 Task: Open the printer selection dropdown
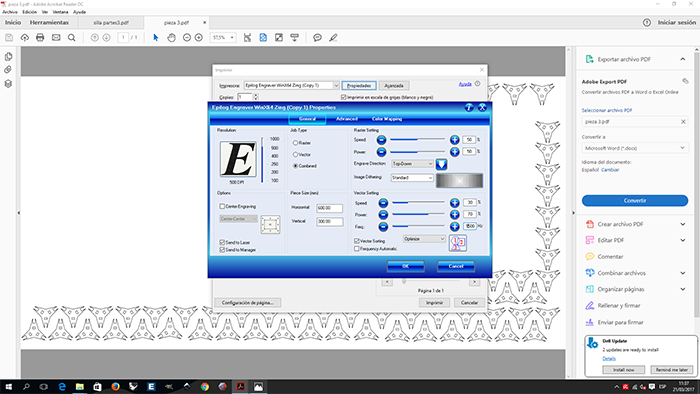pyautogui.click(x=292, y=85)
